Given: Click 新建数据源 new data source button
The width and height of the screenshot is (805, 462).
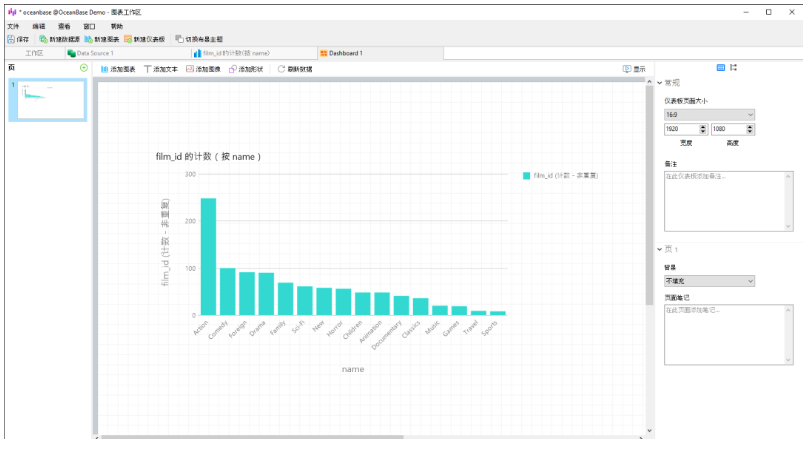Looking at the screenshot, I should (60, 39).
